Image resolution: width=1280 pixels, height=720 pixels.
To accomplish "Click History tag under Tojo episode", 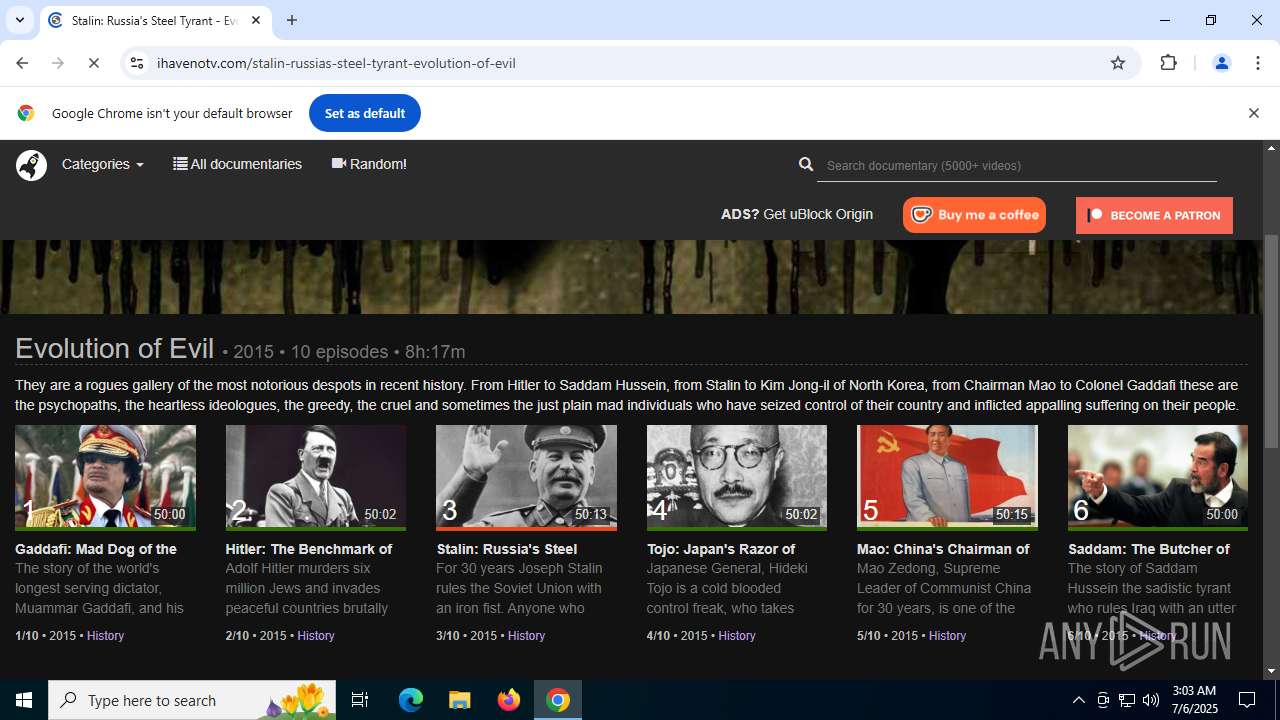I will coord(737,636).
